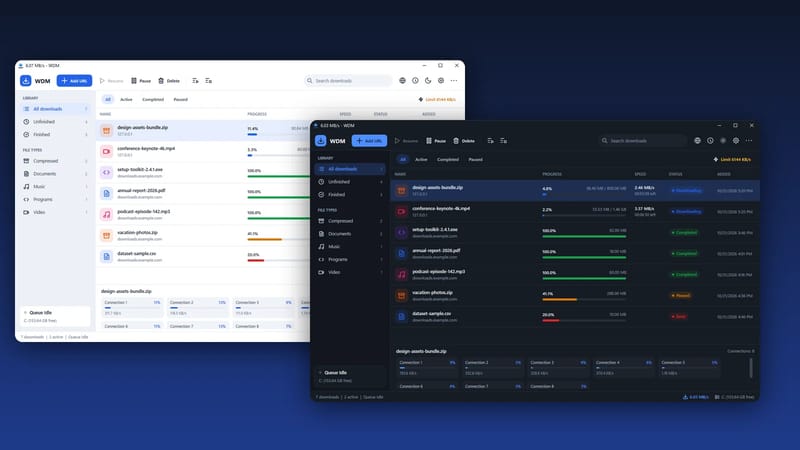The image size is (800, 450).
Task: Open the settings gear in light window toolbar
Action: click(441, 81)
